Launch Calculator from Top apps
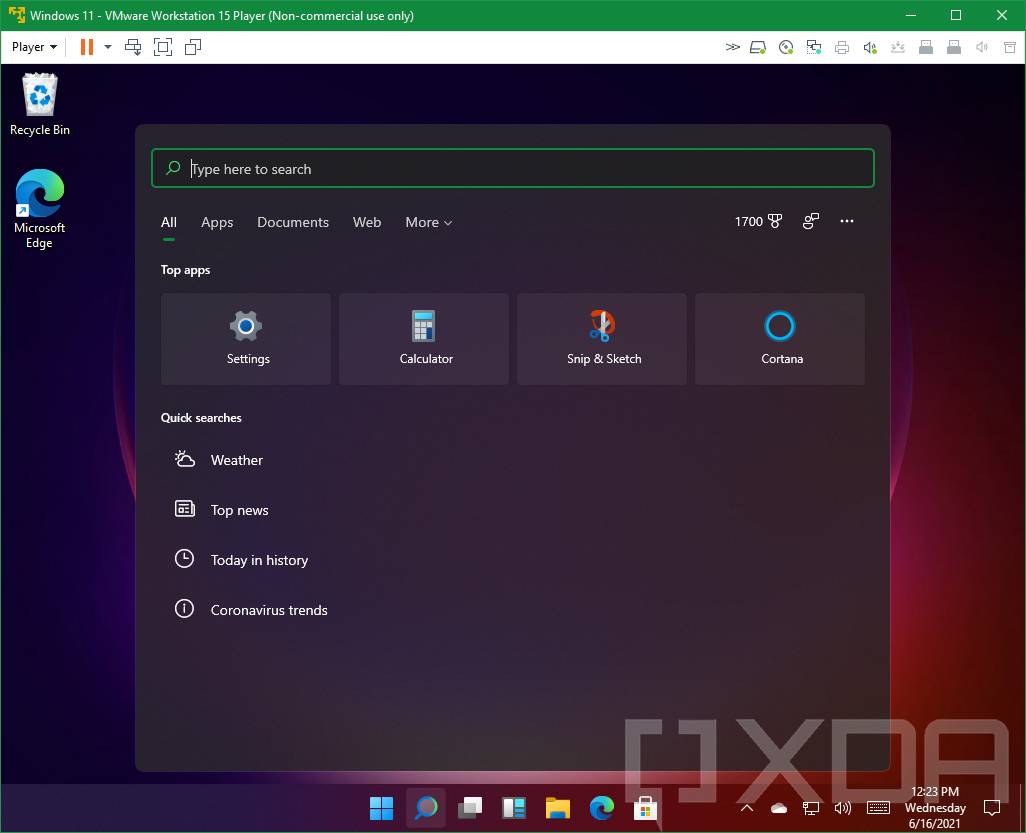 tap(423, 339)
